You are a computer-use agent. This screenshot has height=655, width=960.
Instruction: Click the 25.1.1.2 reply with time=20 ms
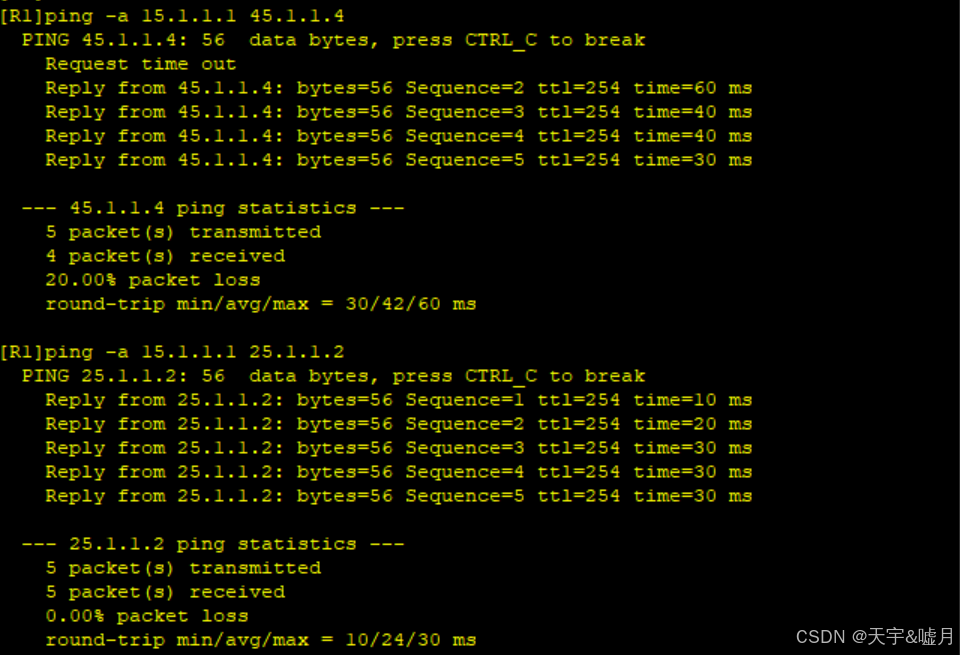click(399, 424)
